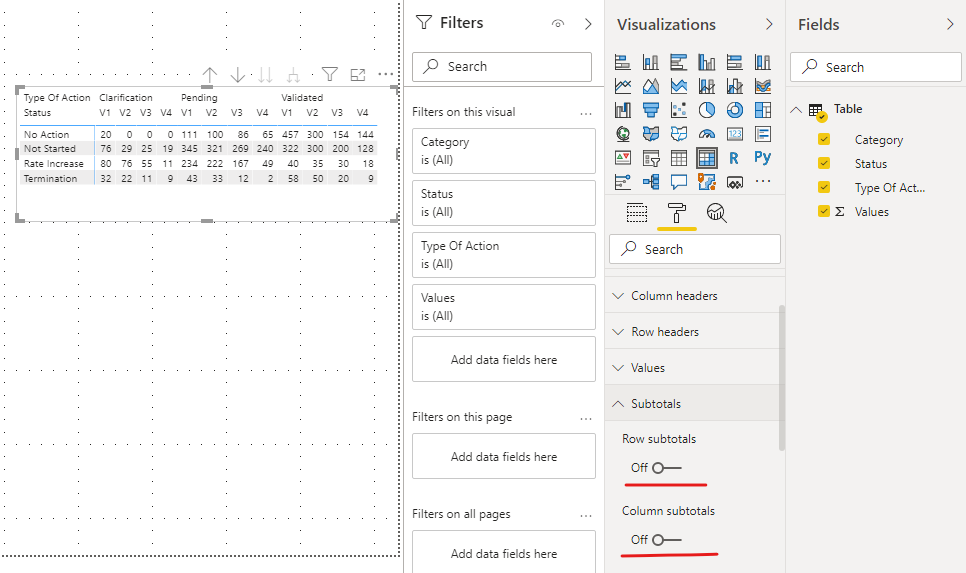
Task: Select the Area chart visual
Action: (651, 86)
